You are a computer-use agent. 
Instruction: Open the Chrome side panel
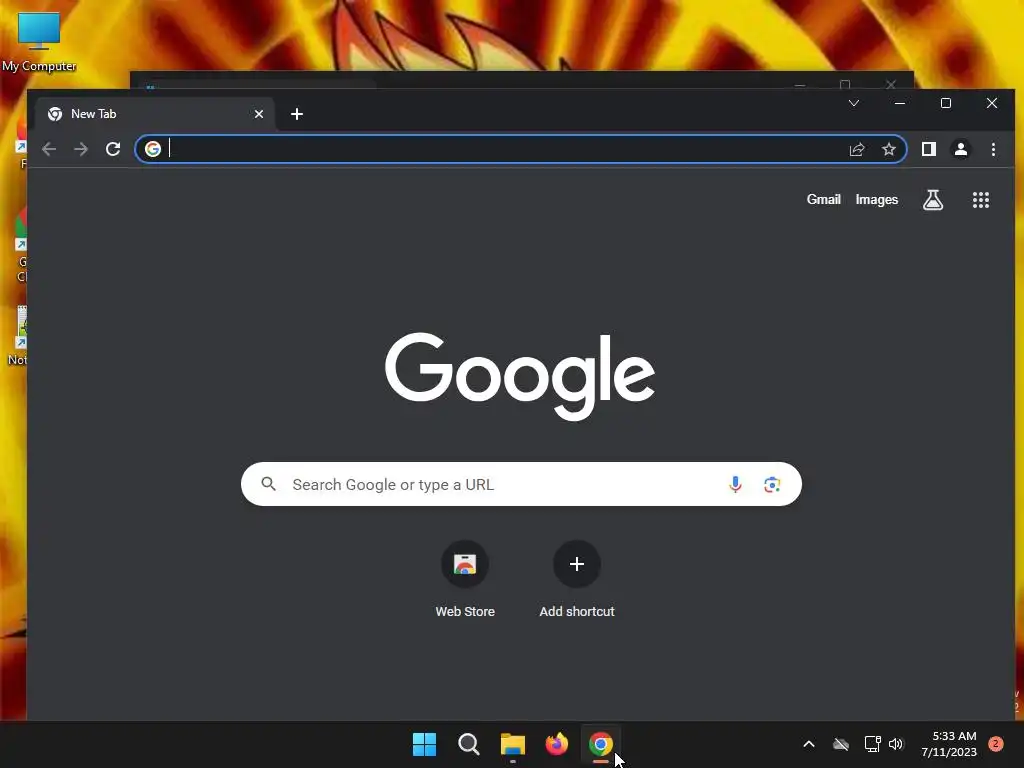(x=929, y=150)
